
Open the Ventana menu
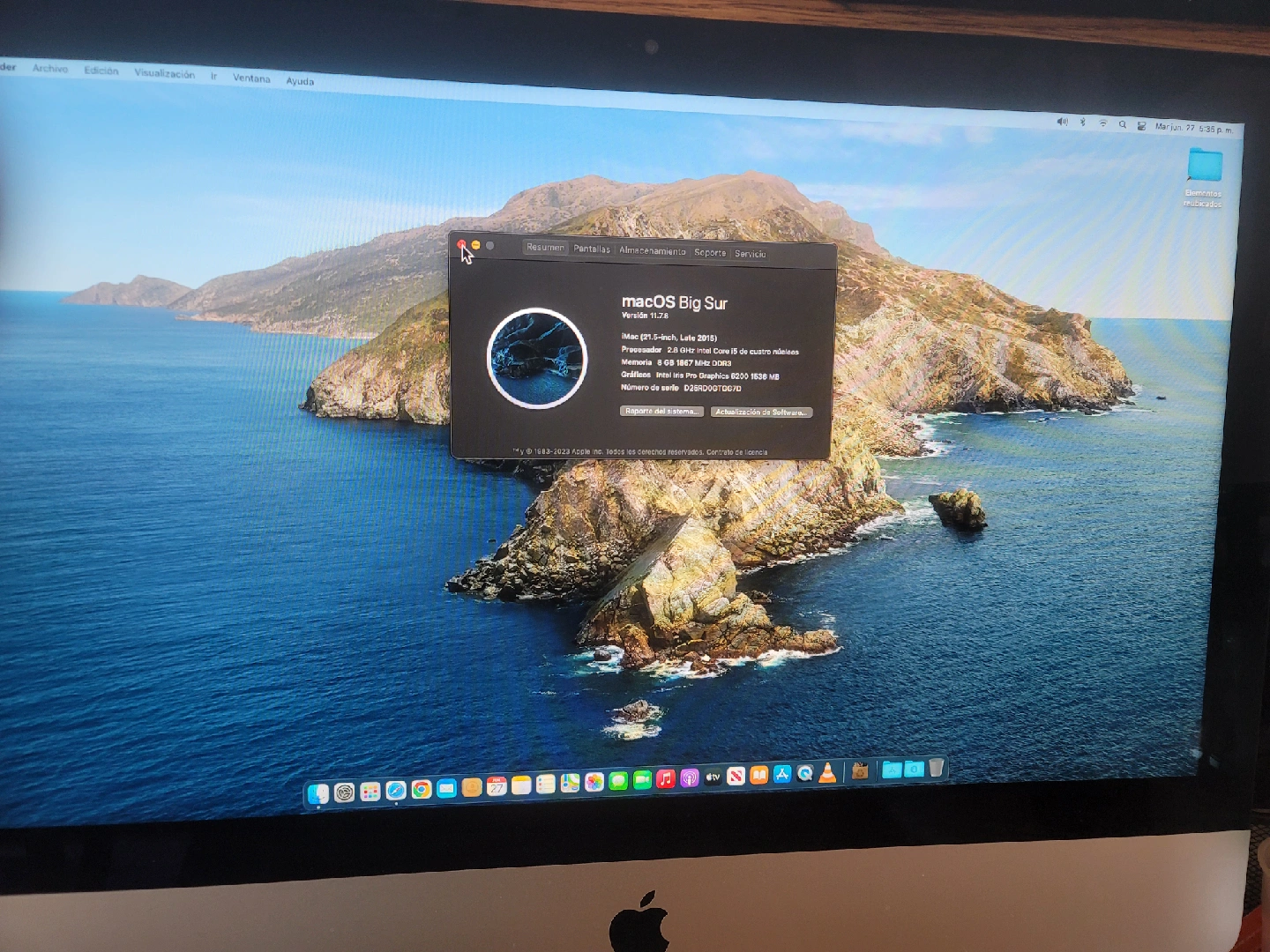[x=251, y=78]
